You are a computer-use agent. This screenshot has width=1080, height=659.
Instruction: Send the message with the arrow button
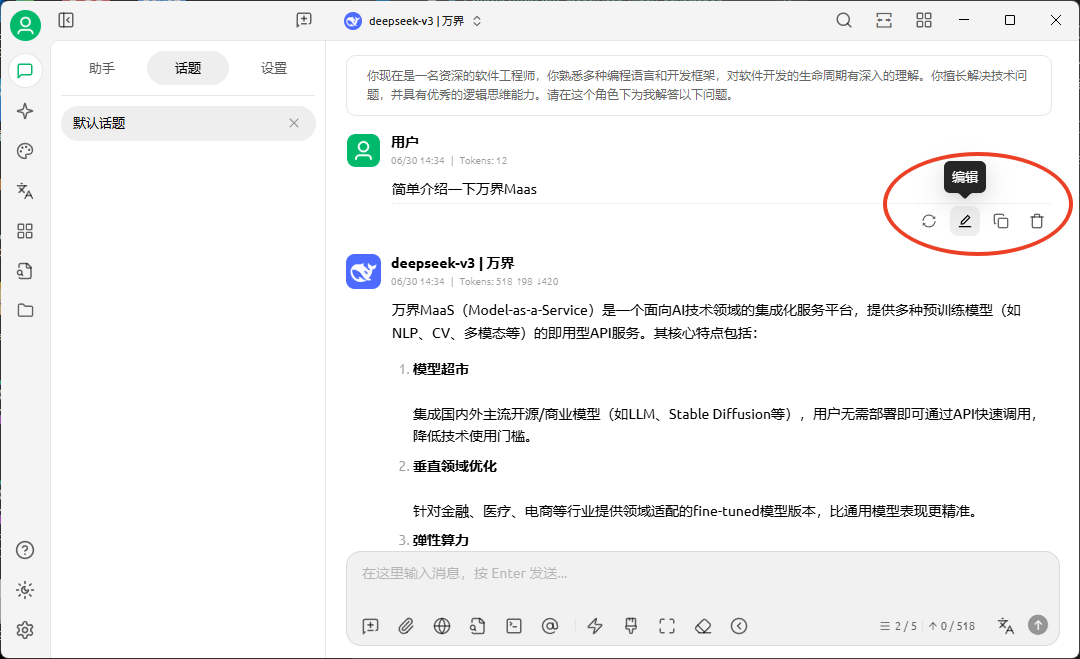(1038, 625)
